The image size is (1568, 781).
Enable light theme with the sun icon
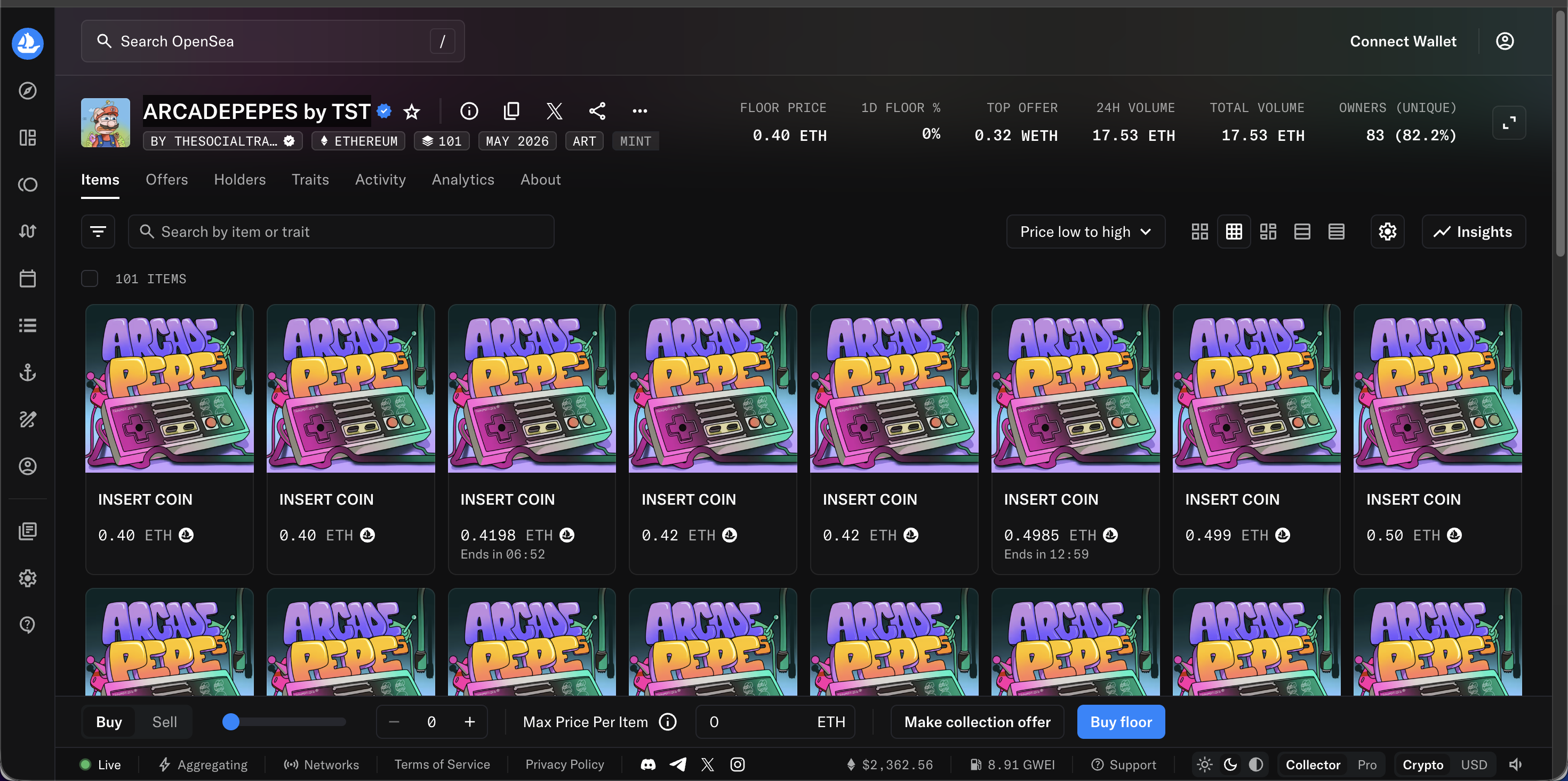pyautogui.click(x=1204, y=764)
